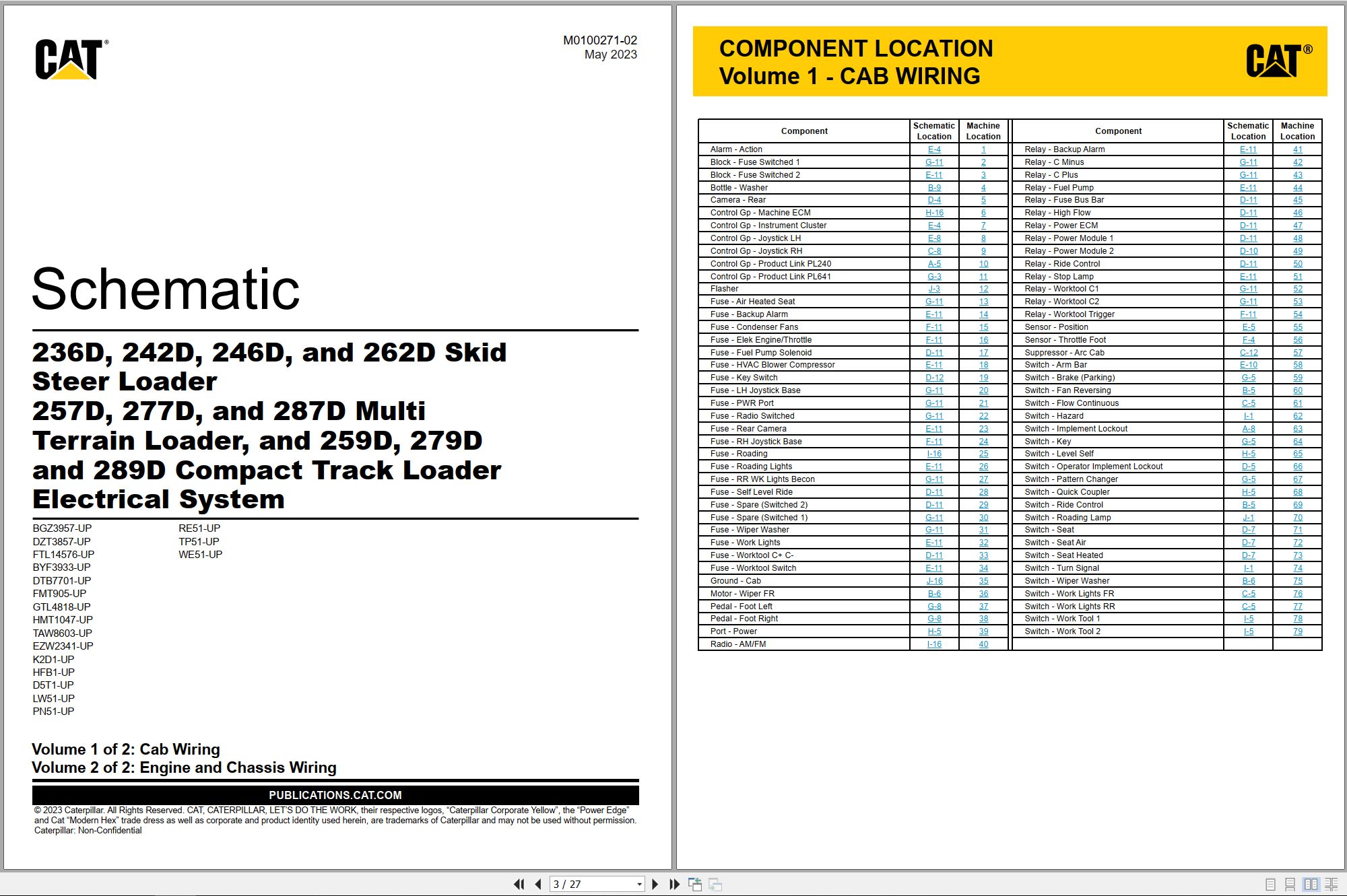1347x896 pixels.
Task: Click the text 'Pedal - Foot Left'
Action: pyautogui.click(x=741, y=607)
